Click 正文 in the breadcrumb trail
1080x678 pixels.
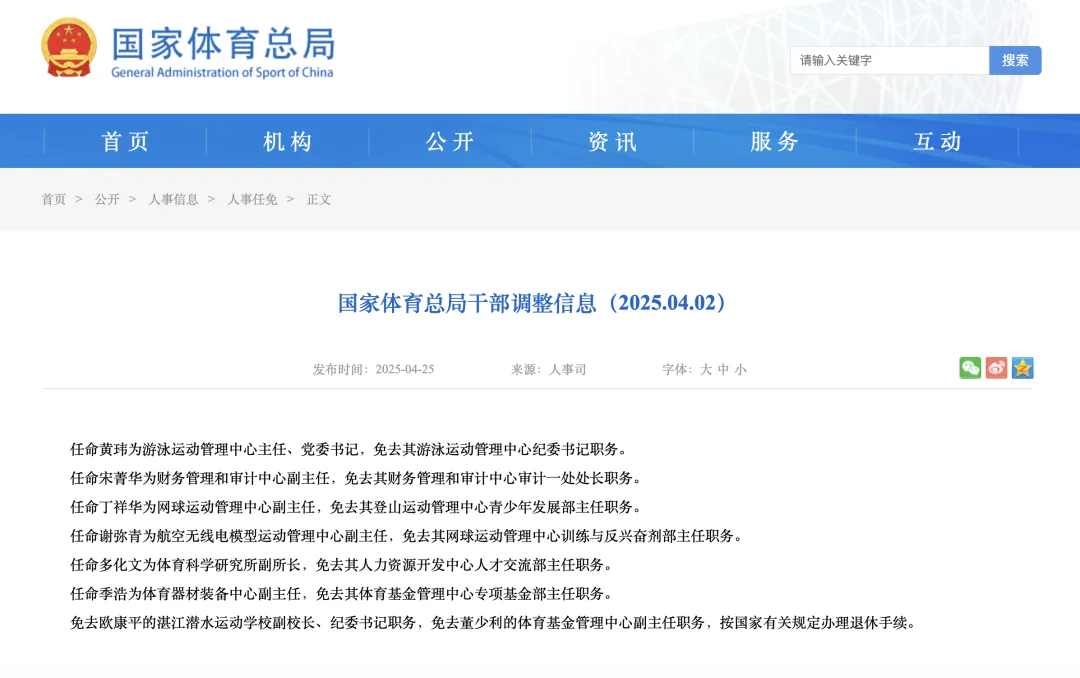click(318, 200)
